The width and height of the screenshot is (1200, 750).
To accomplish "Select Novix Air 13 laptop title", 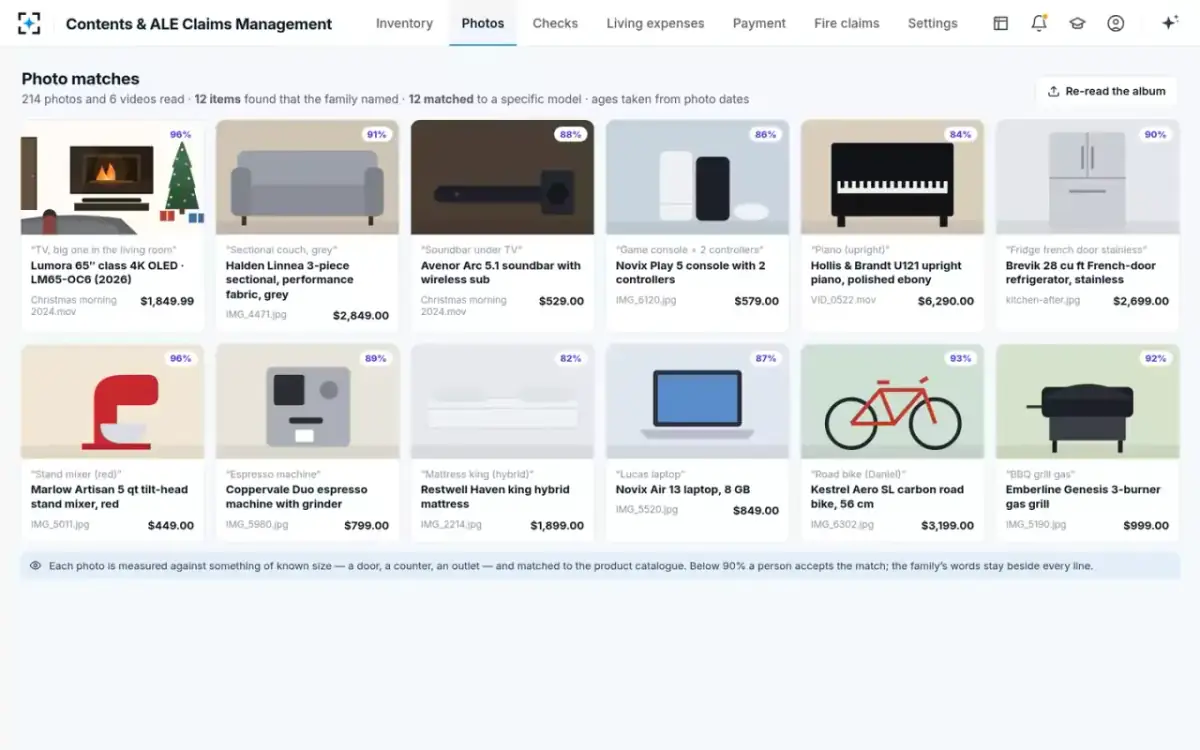I will 683,490.
